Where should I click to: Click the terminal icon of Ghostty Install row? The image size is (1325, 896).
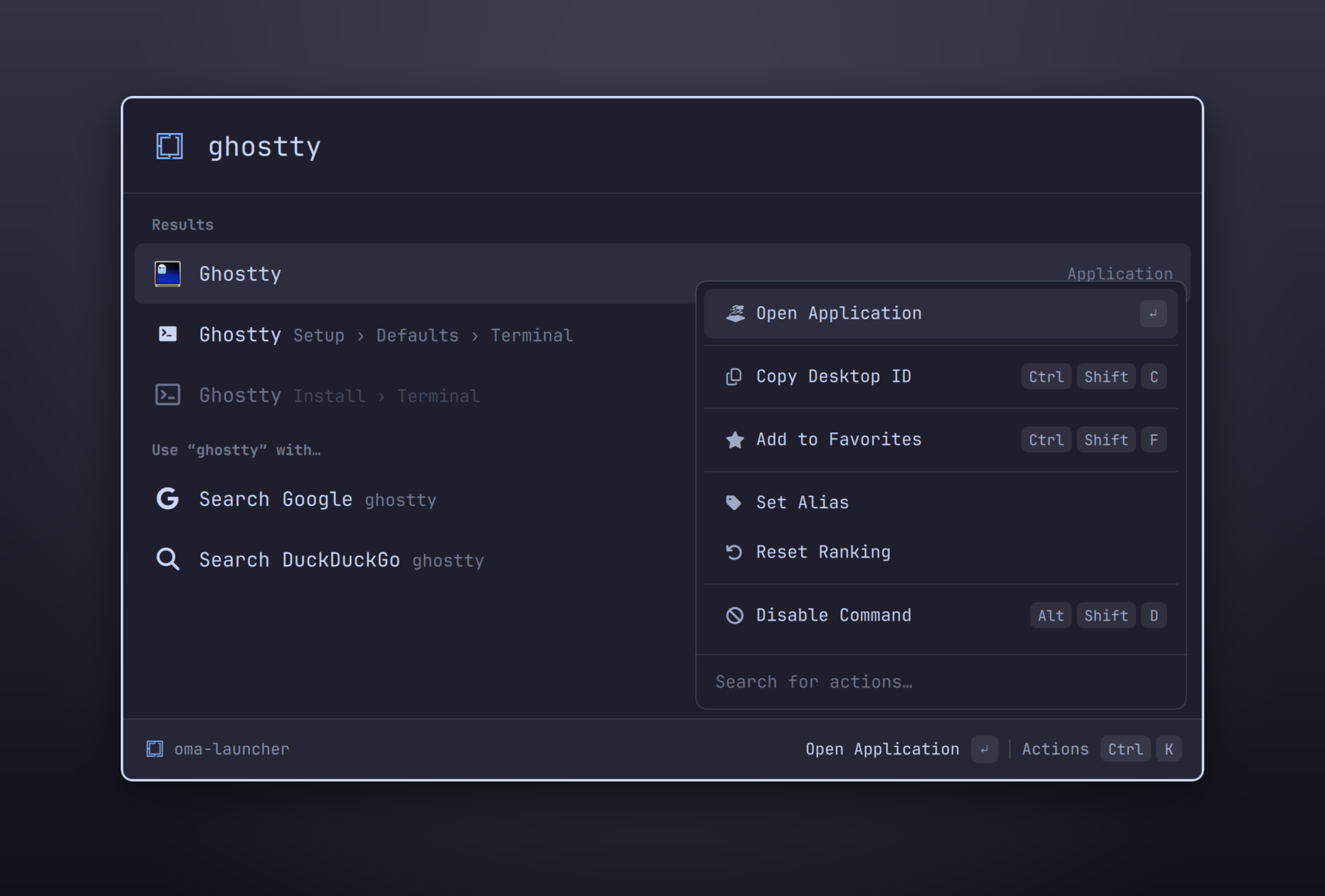pyautogui.click(x=167, y=395)
